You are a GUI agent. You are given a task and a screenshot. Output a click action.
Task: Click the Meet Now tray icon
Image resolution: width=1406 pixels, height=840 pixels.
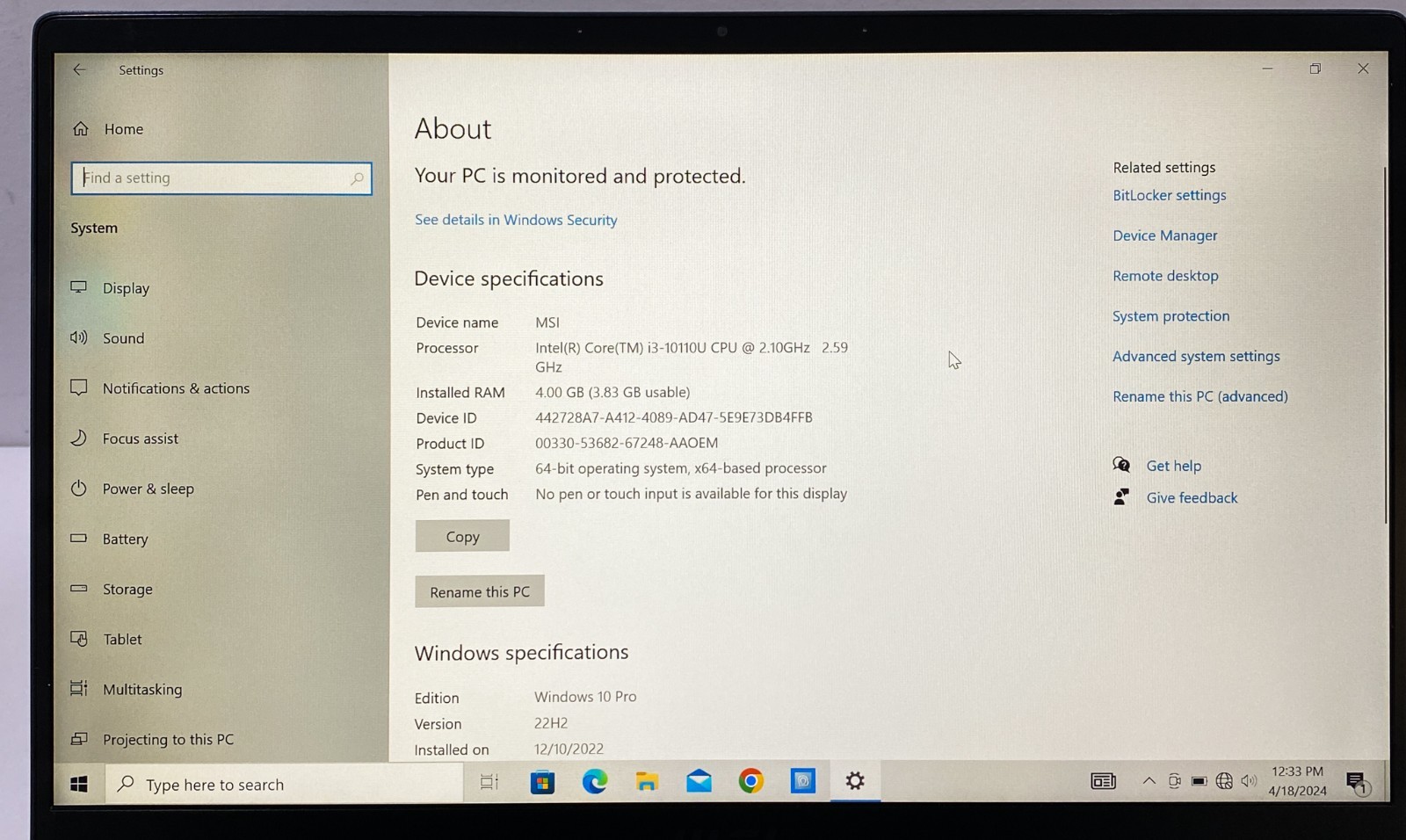[1174, 781]
